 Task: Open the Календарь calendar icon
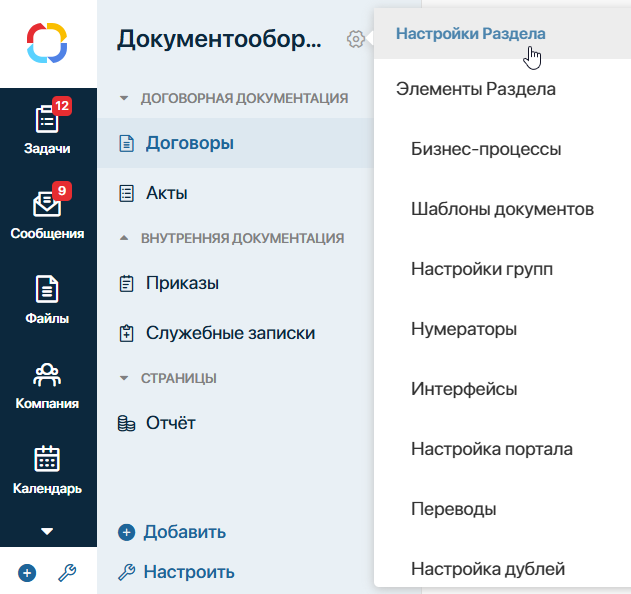coord(47,459)
